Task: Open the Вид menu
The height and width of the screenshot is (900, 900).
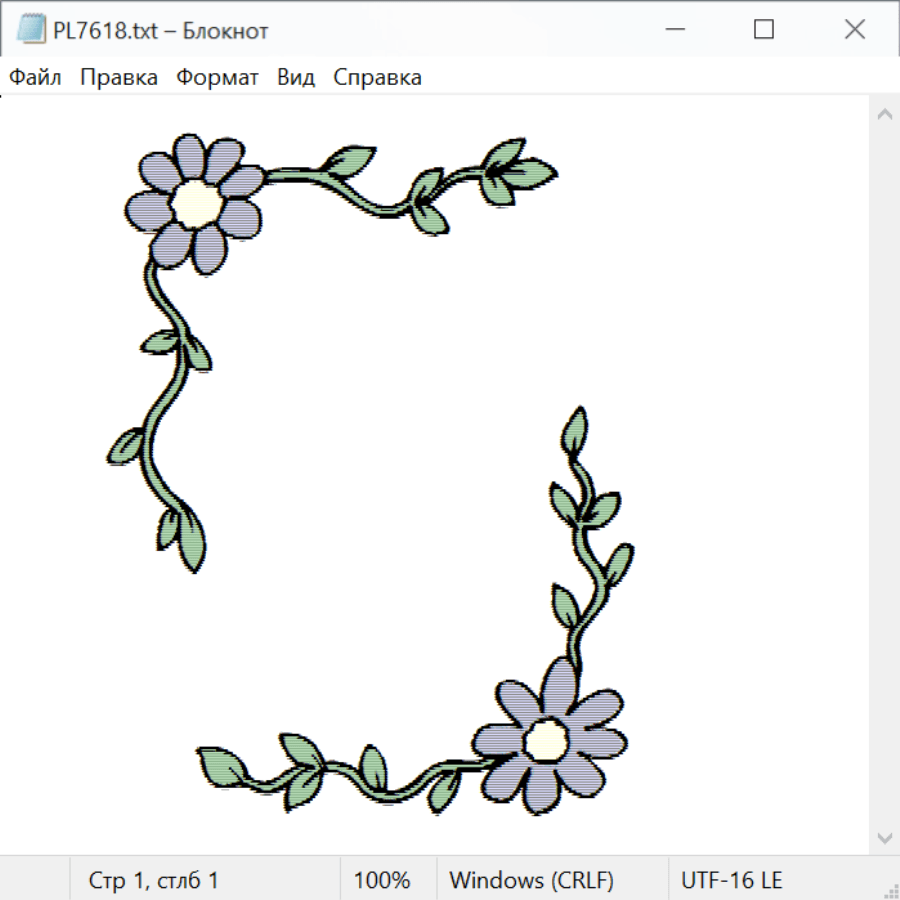Action: click(x=296, y=77)
